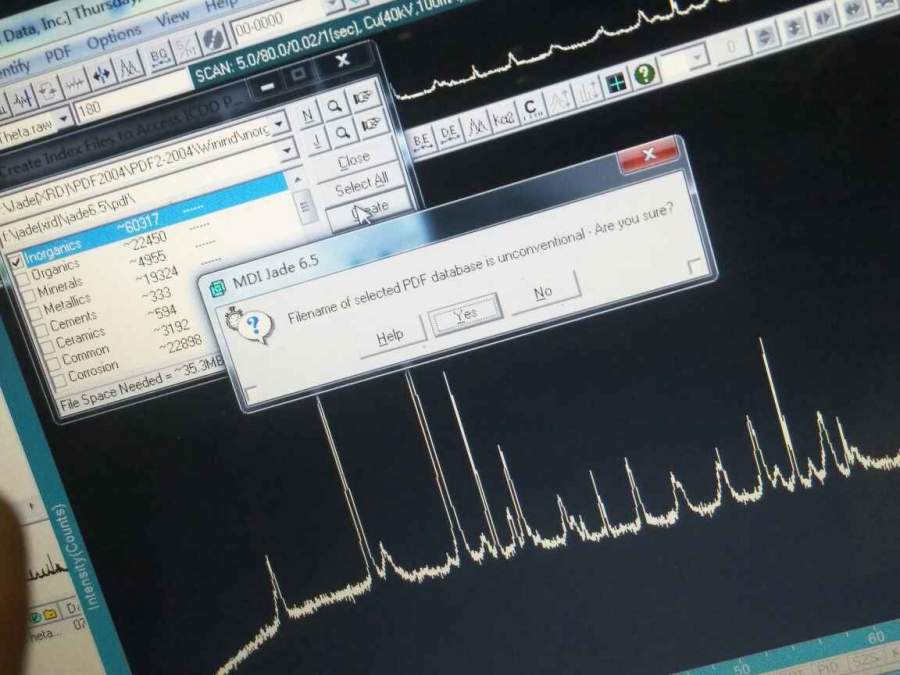Screen dimensions: 900x675
Task: Enable the Minerals checkbox
Action: [x=29, y=296]
